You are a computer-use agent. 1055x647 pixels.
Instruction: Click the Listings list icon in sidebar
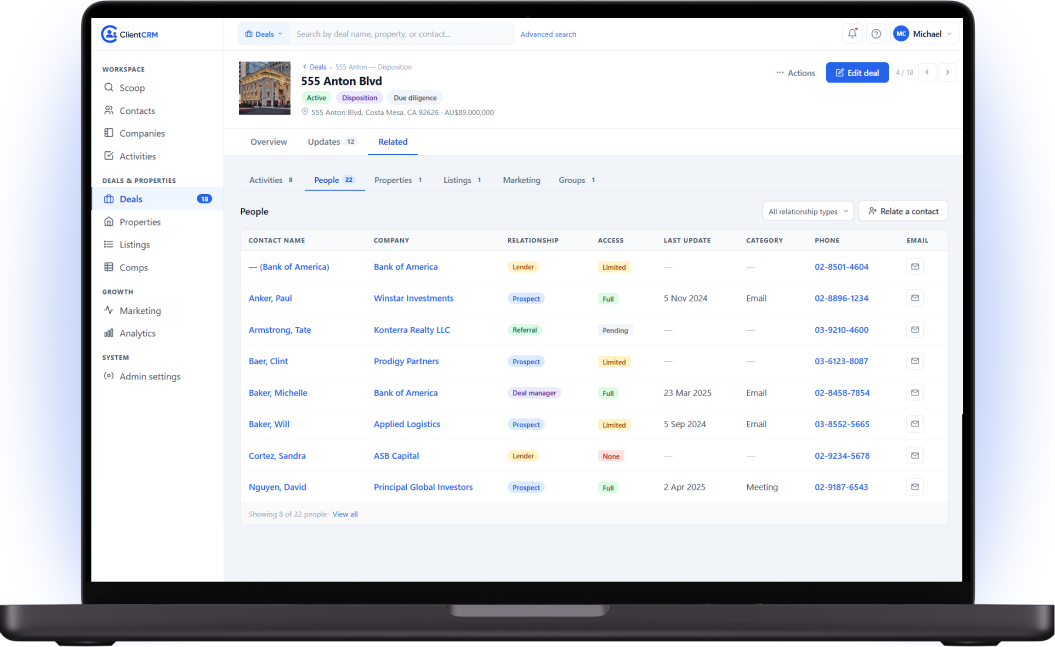click(x=108, y=245)
